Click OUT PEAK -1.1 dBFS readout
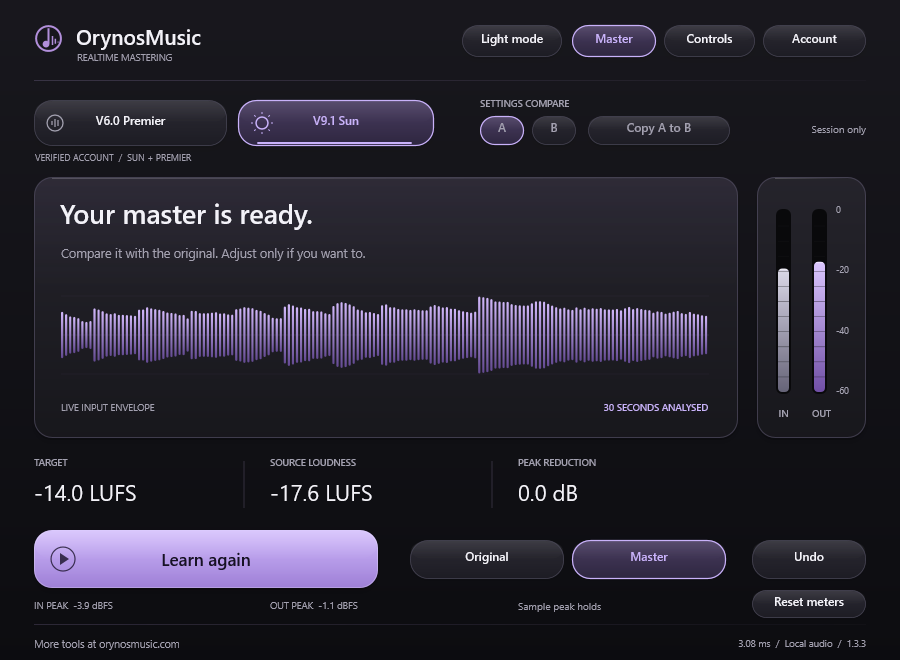900x660 pixels. click(314, 605)
